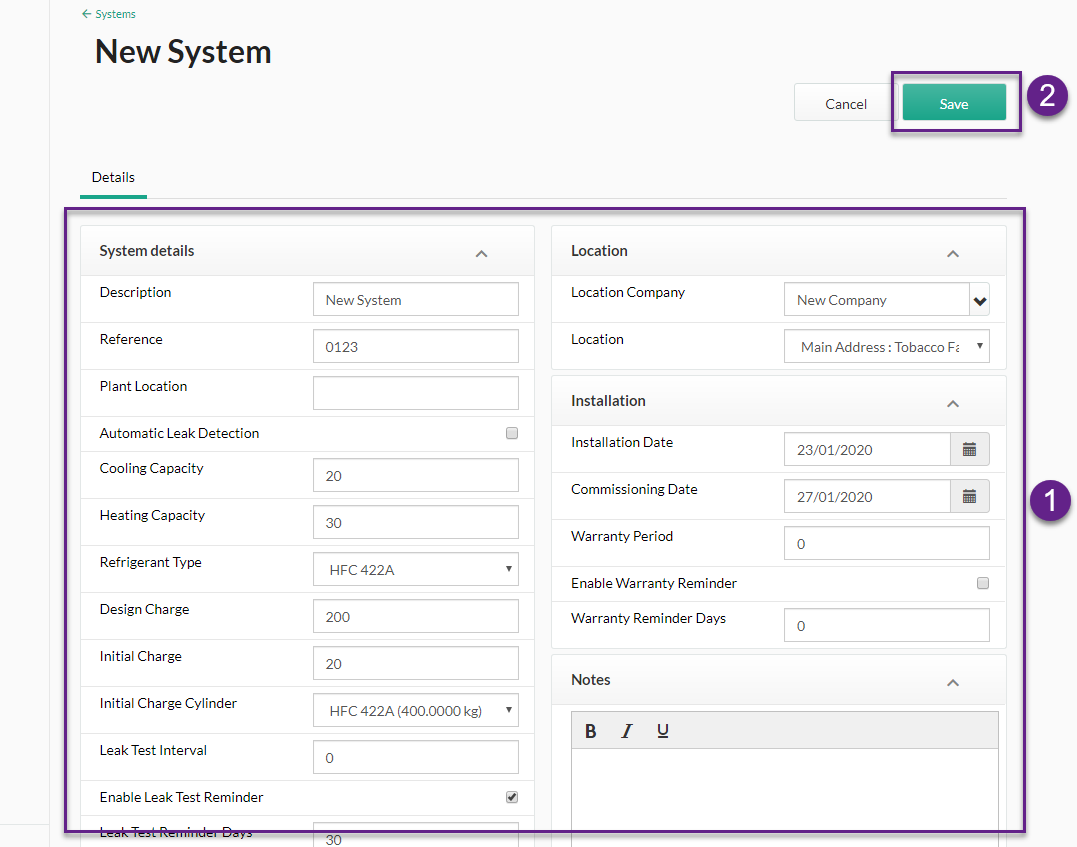Click the Reference input field

(x=416, y=346)
